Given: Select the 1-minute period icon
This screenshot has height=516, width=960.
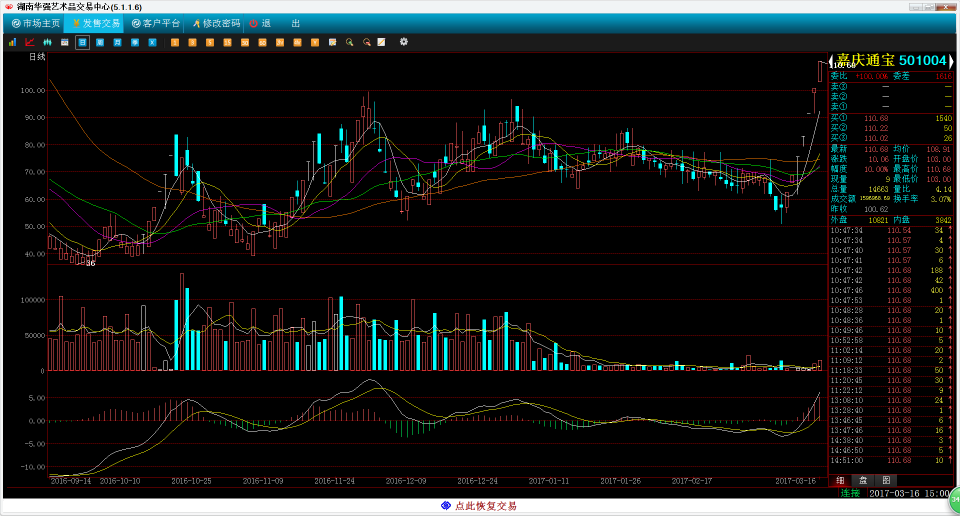Looking at the screenshot, I should click(174, 42).
